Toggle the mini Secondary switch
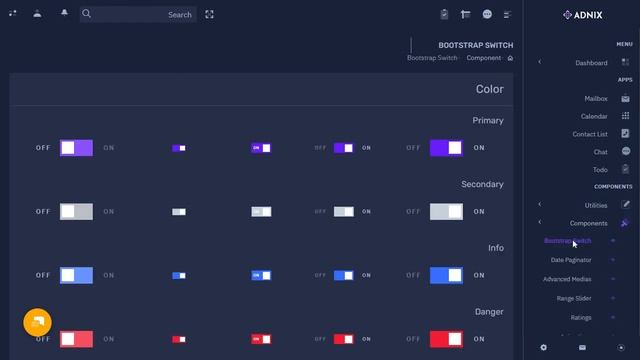This screenshot has width=640, height=360. coord(179,211)
